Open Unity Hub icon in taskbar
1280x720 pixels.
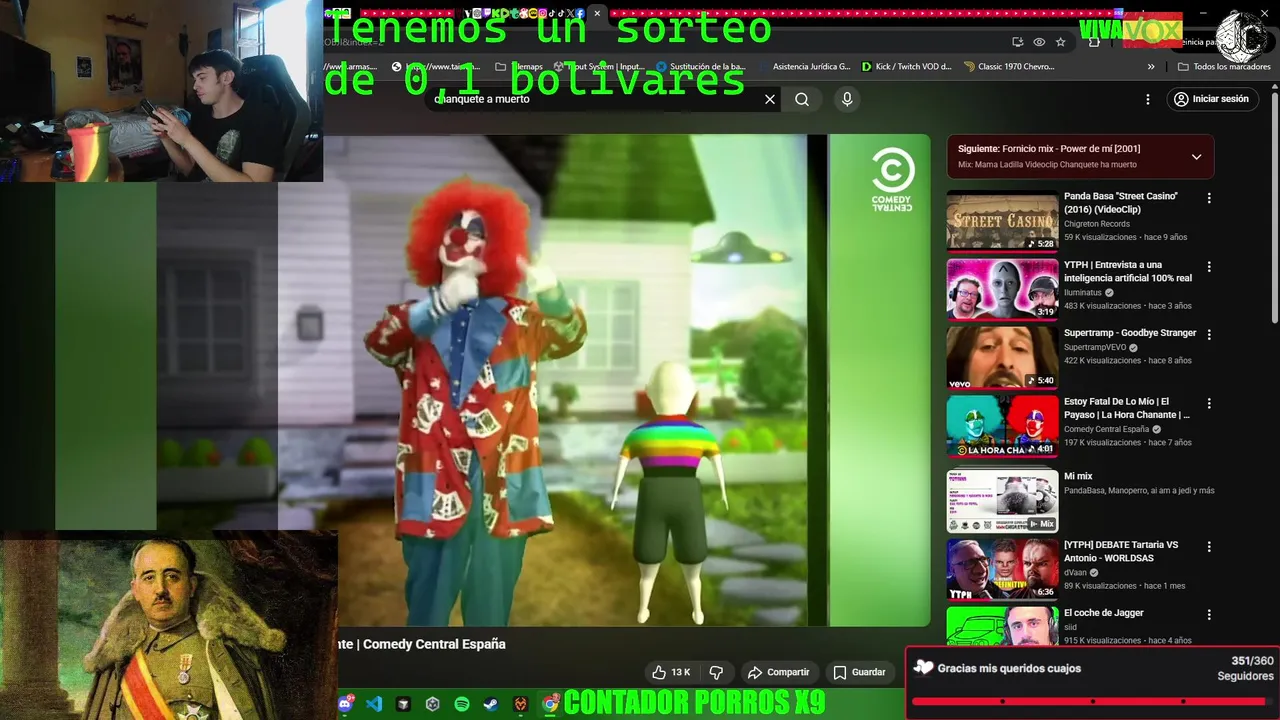(432, 704)
